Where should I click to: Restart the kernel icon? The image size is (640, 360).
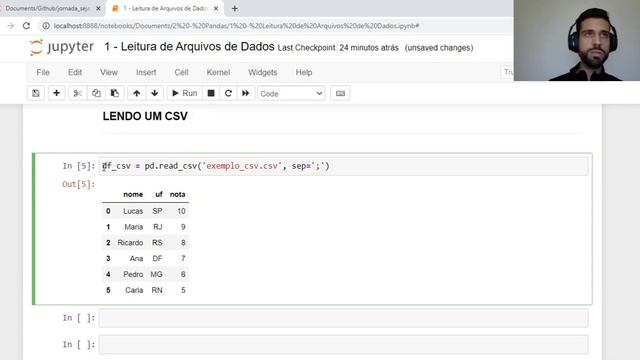point(228,93)
